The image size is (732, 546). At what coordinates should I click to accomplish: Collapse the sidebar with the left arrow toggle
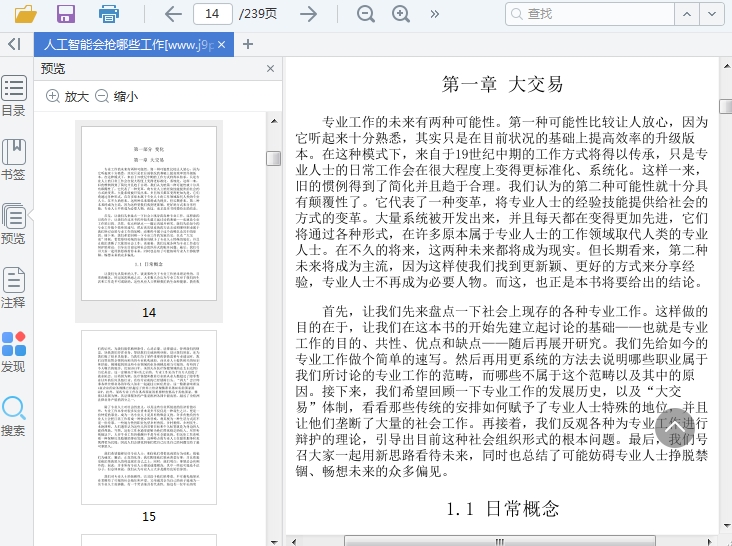pyautogui.click(x=14, y=44)
